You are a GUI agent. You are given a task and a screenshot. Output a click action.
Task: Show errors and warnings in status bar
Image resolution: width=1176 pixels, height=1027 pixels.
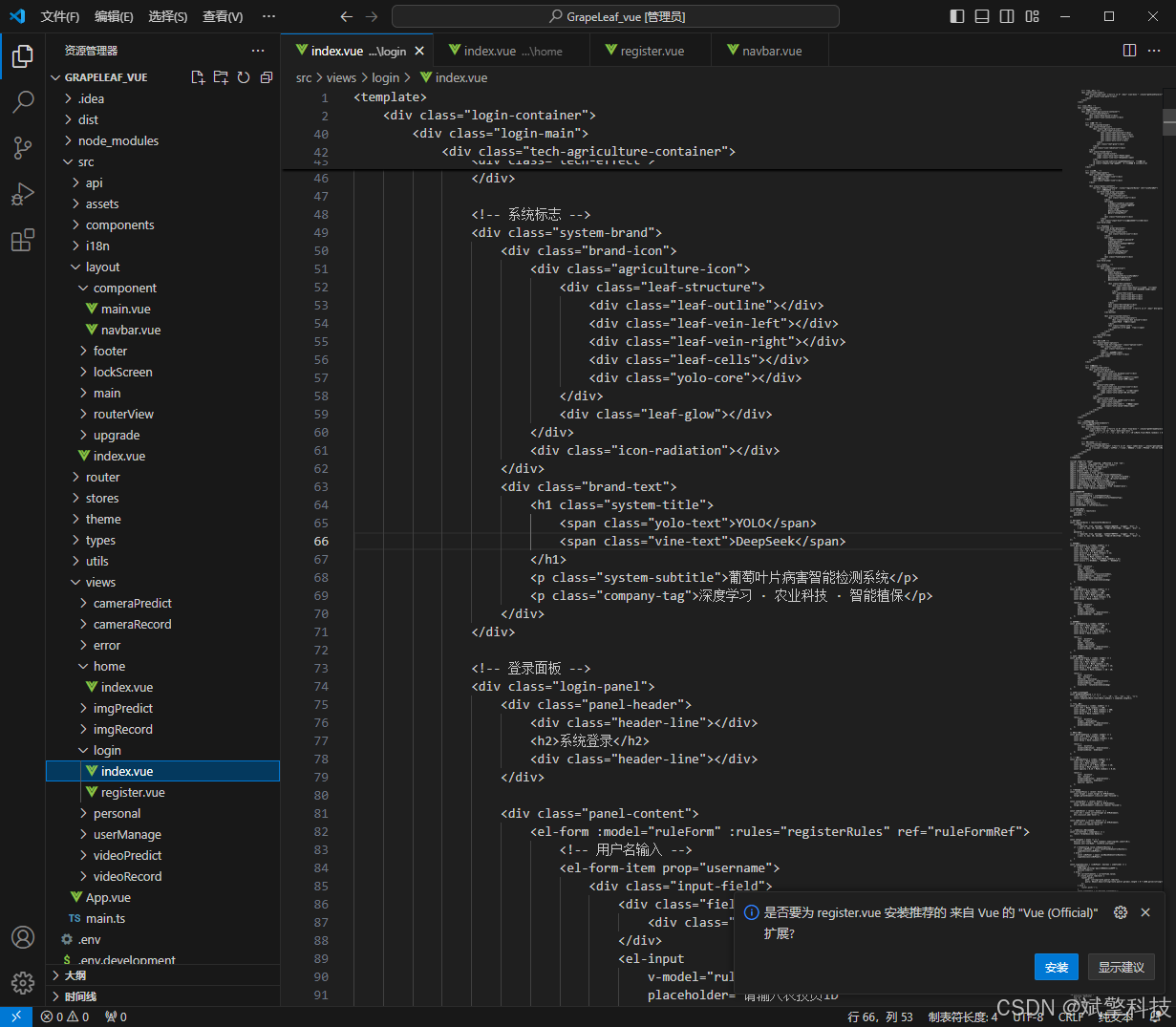coord(65,1016)
